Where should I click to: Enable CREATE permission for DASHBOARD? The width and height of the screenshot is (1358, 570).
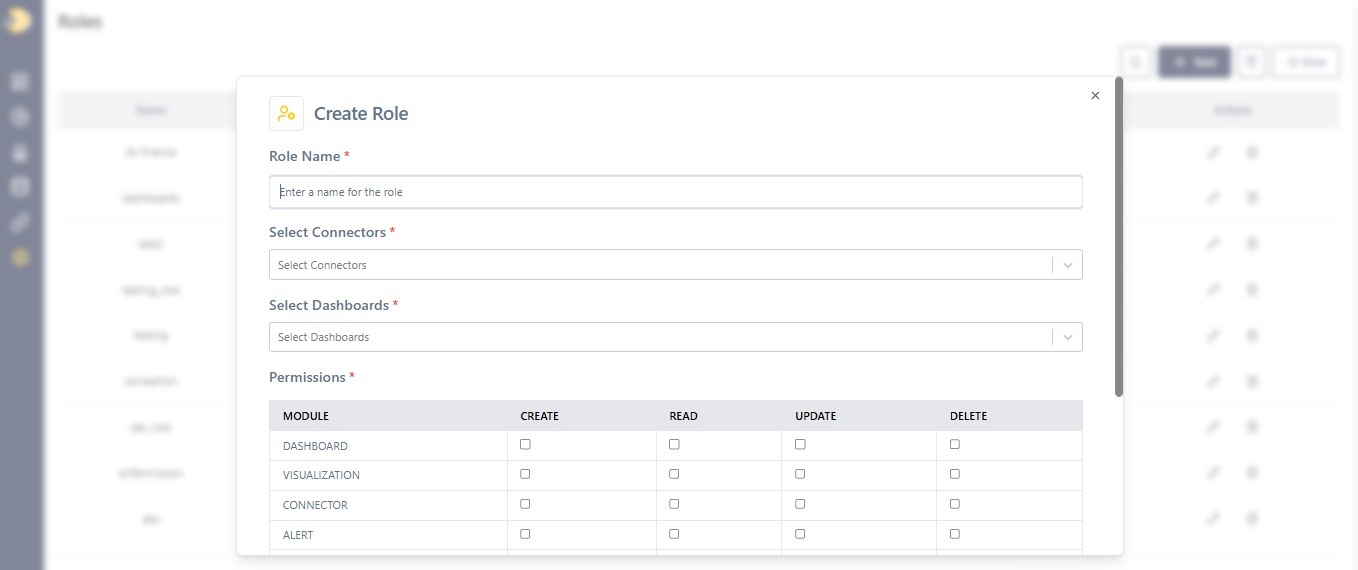[x=525, y=444]
